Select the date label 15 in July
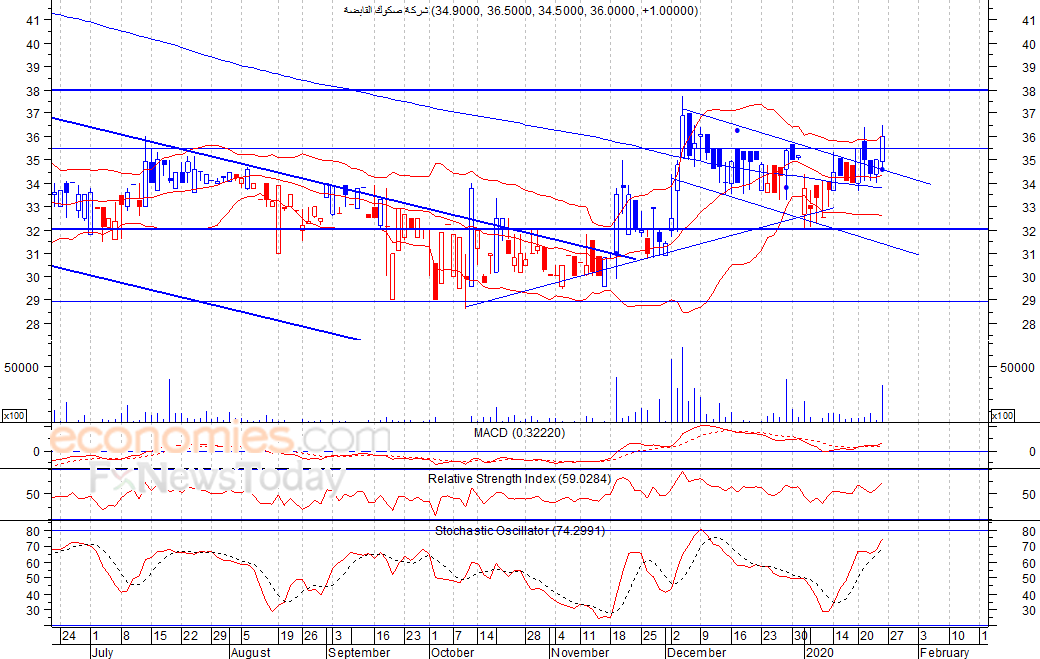Viewport: 1040px width, 659px height. (160, 636)
